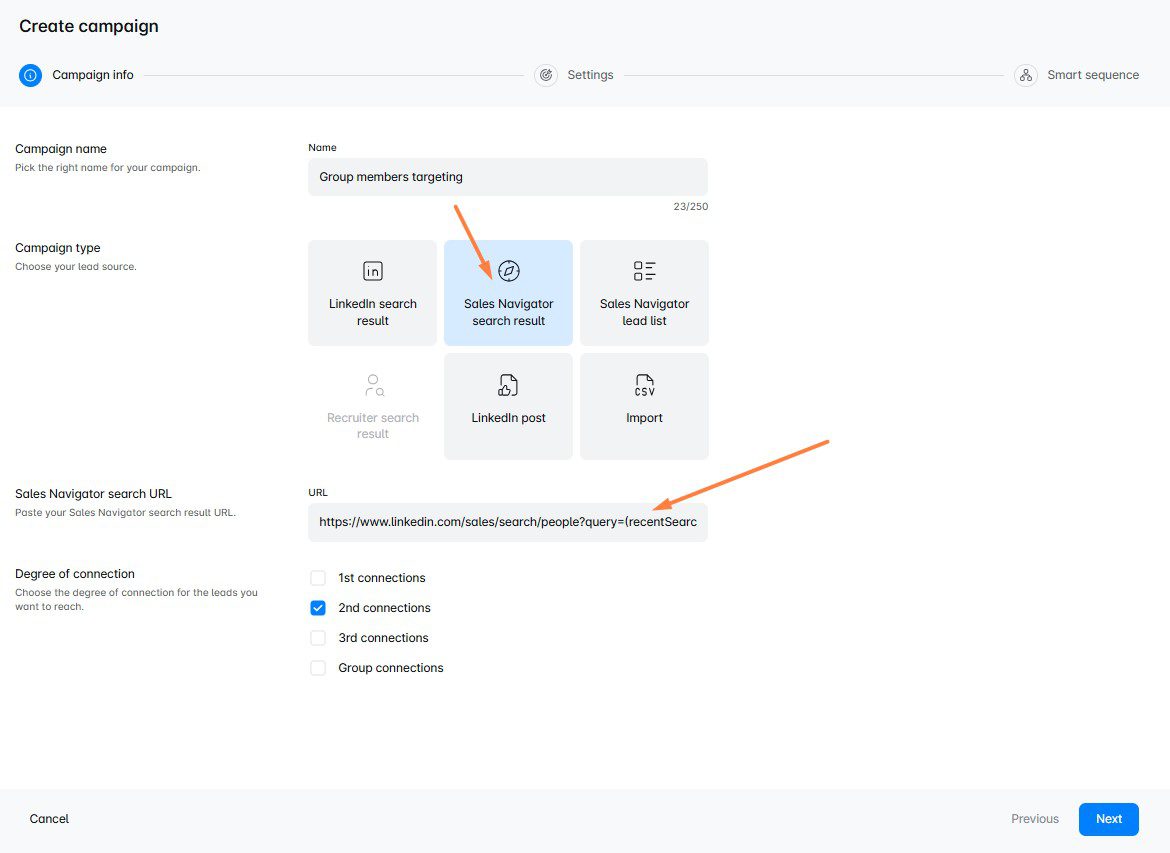Go to the Smart sequence step

click(x=1093, y=75)
